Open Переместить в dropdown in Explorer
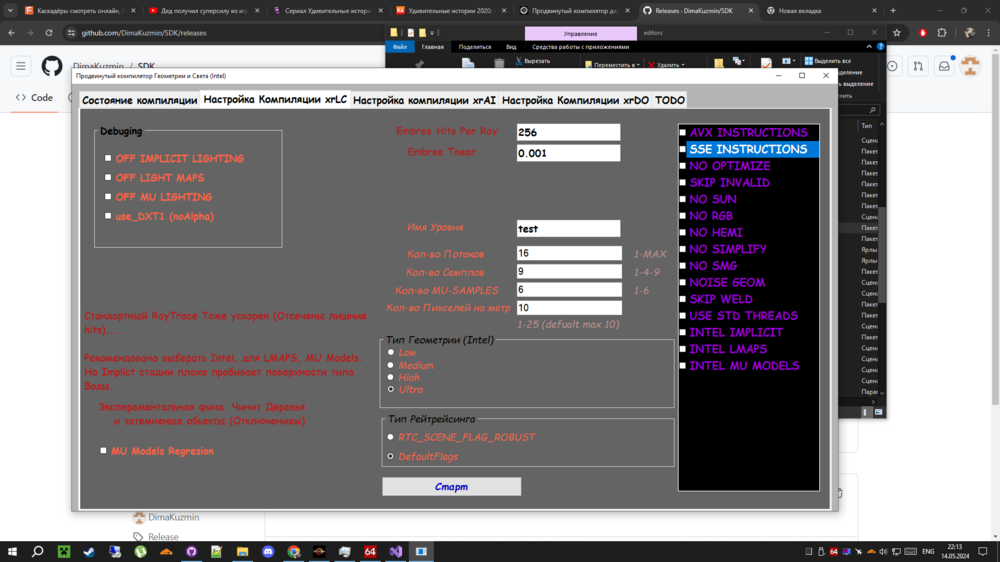 (x=613, y=64)
